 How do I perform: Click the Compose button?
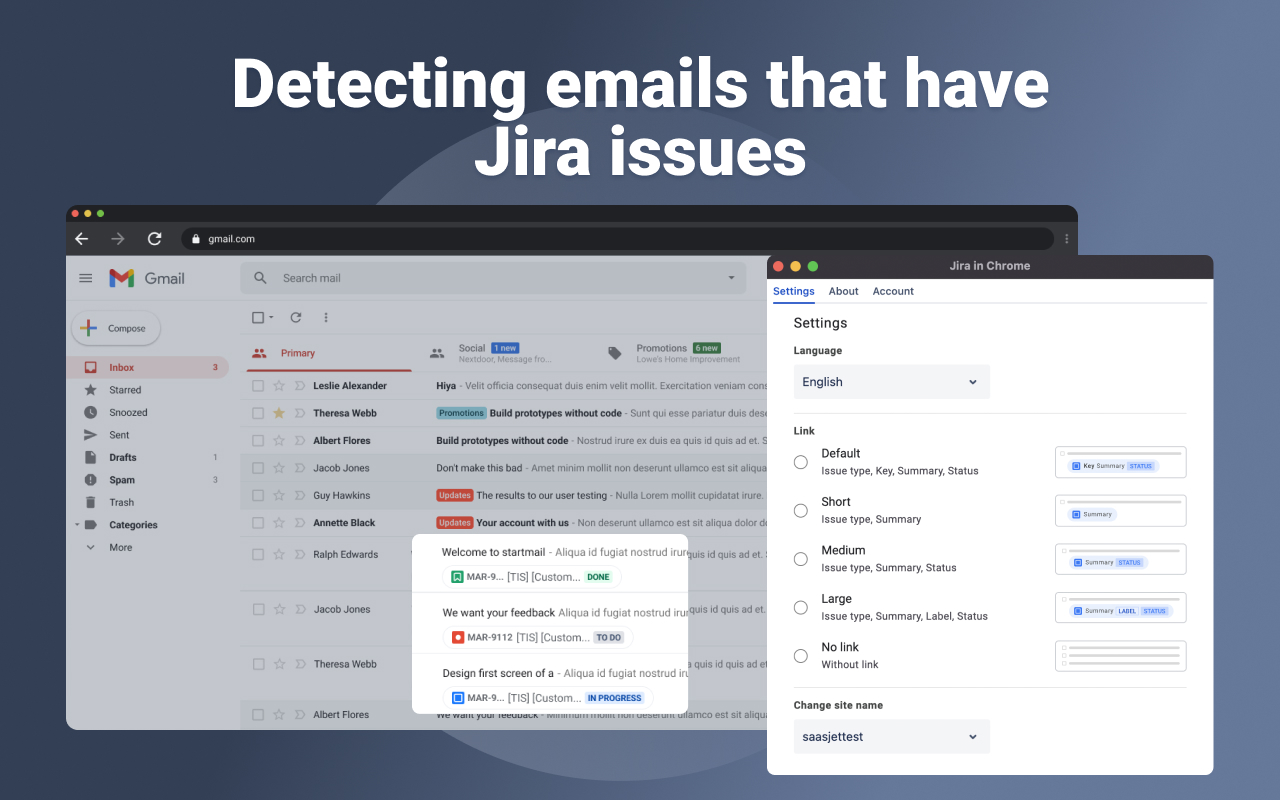pyautogui.click(x=115, y=327)
